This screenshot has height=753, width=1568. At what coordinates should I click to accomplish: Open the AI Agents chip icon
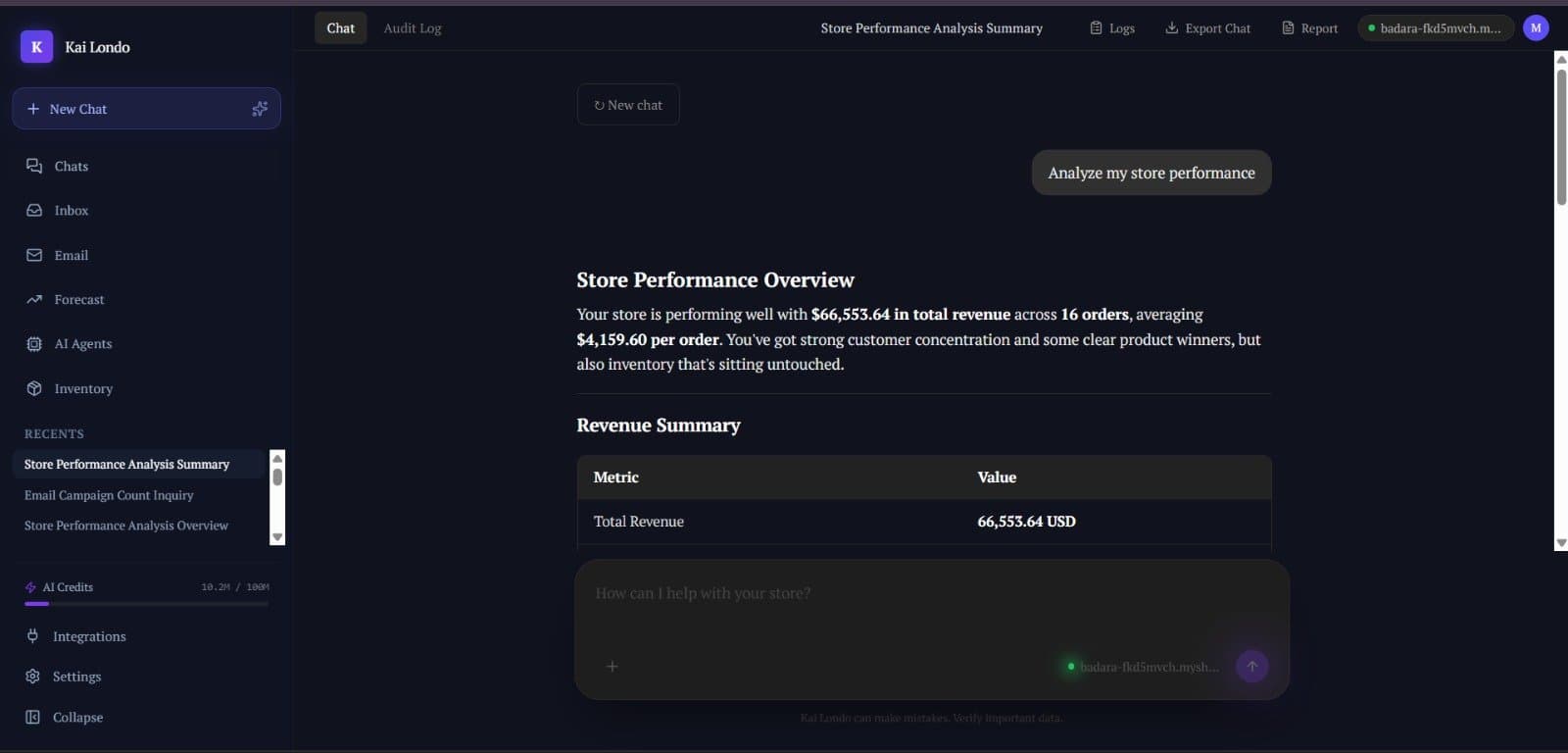click(x=34, y=344)
